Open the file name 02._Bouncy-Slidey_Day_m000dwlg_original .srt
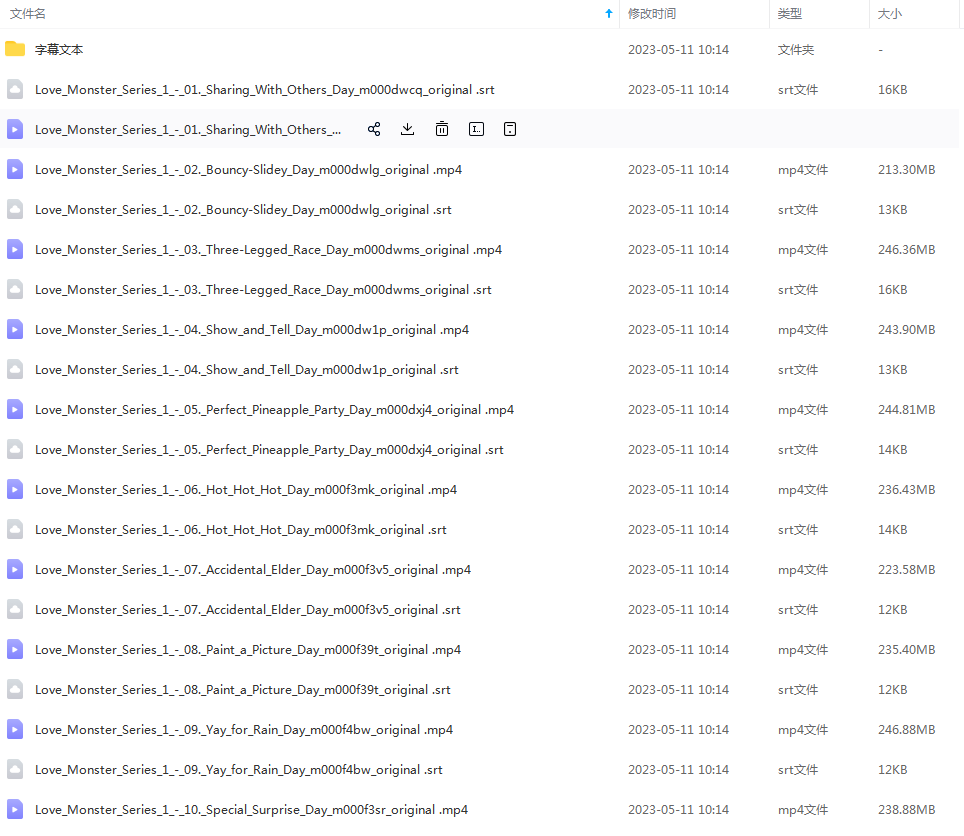The width and height of the screenshot is (964, 836). [243, 210]
